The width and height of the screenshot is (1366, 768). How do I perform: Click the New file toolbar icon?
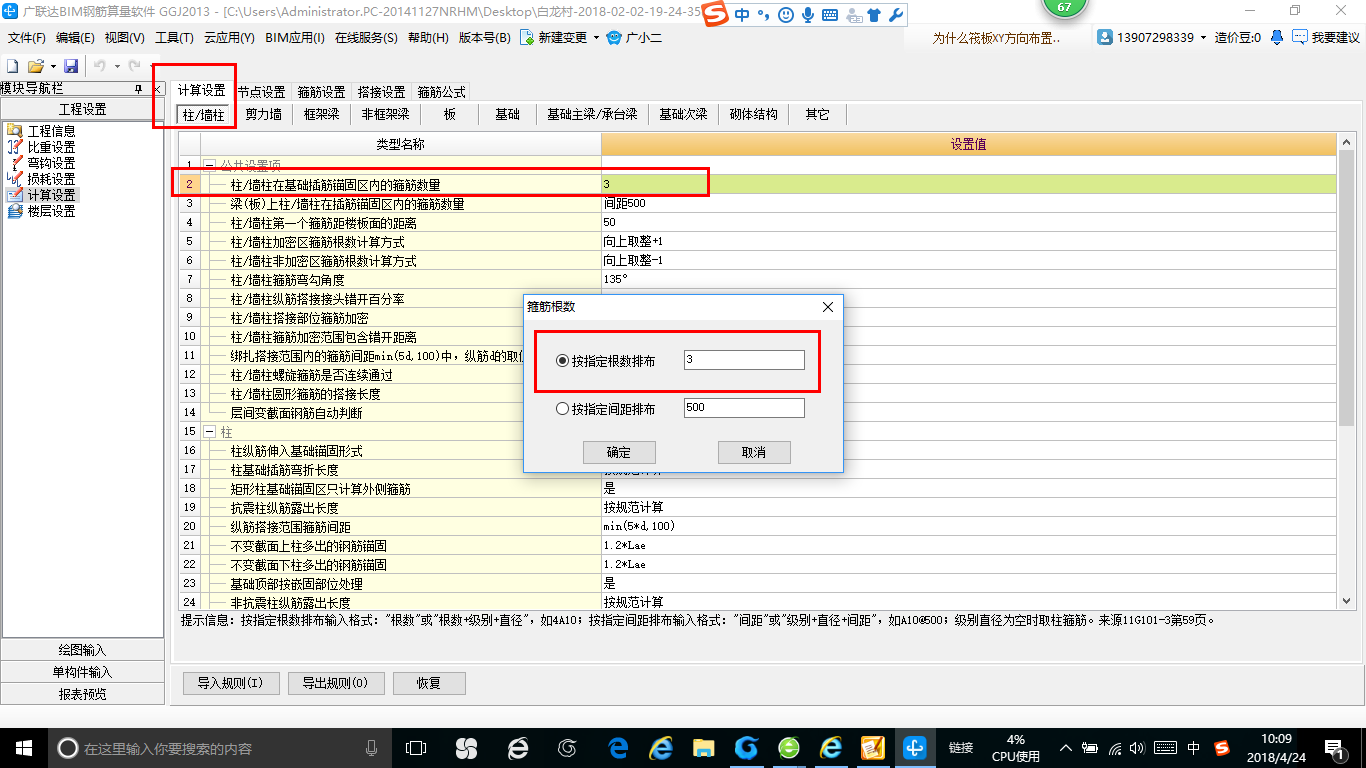click(x=13, y=65)
